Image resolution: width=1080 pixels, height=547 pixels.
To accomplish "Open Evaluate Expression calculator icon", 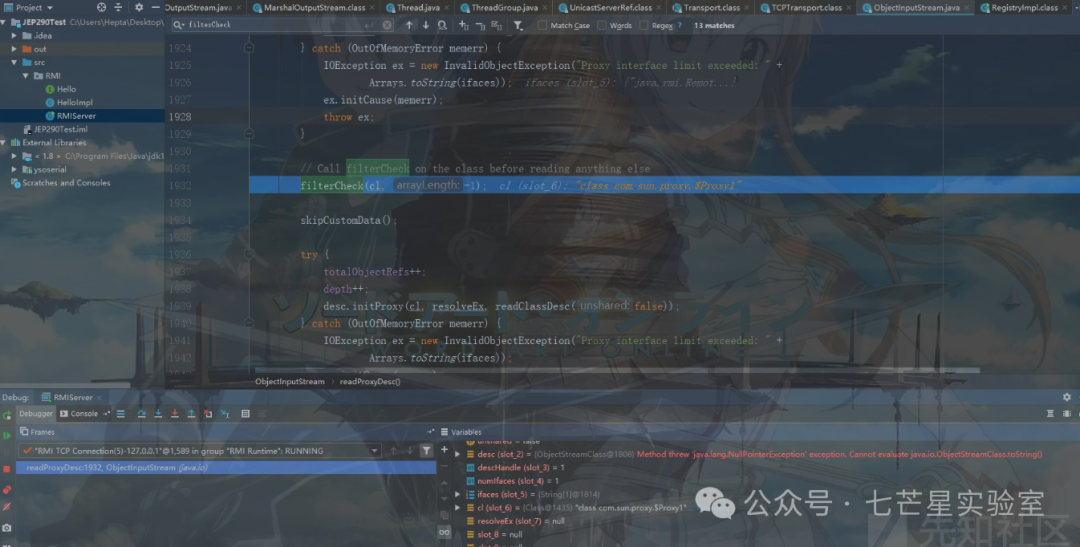I will (x=245, y=414).
